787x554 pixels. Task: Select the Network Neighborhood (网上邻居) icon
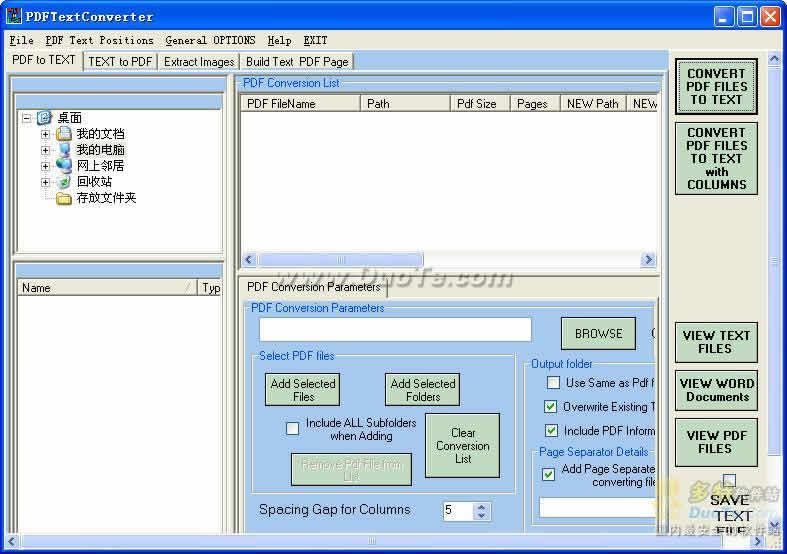[64, 166]
